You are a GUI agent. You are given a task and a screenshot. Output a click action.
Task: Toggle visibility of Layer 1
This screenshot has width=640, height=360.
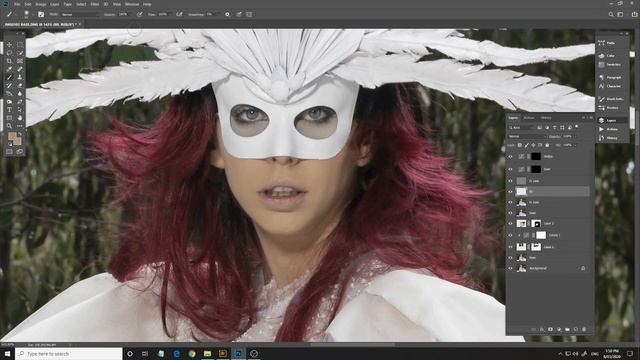510,247
